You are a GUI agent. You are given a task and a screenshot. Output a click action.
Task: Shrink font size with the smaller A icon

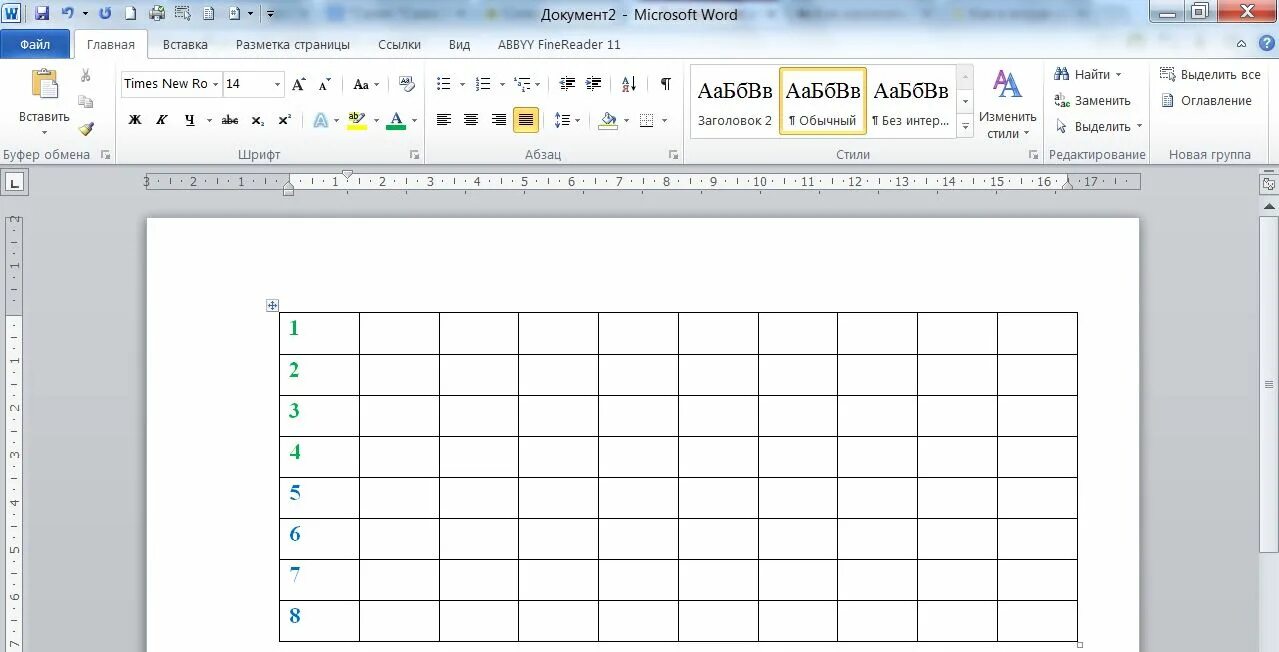(x=324, y=84)
